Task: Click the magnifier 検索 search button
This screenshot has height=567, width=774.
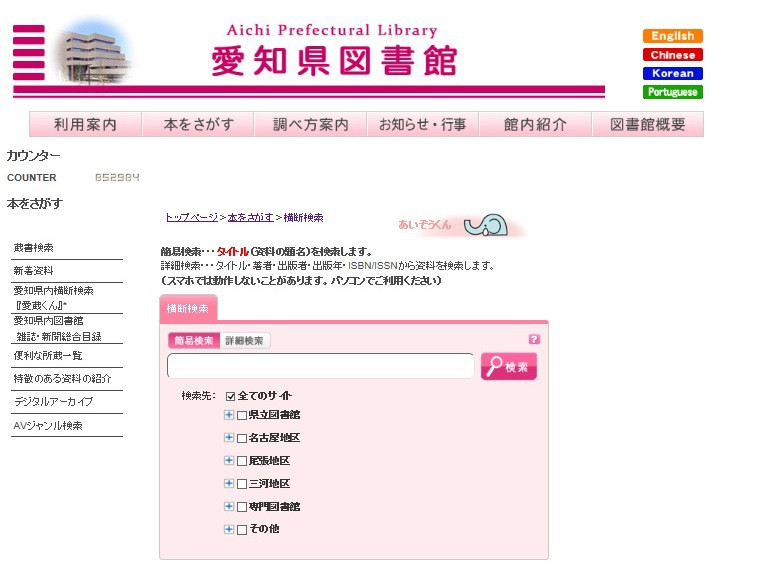Action: pos(508,366)
